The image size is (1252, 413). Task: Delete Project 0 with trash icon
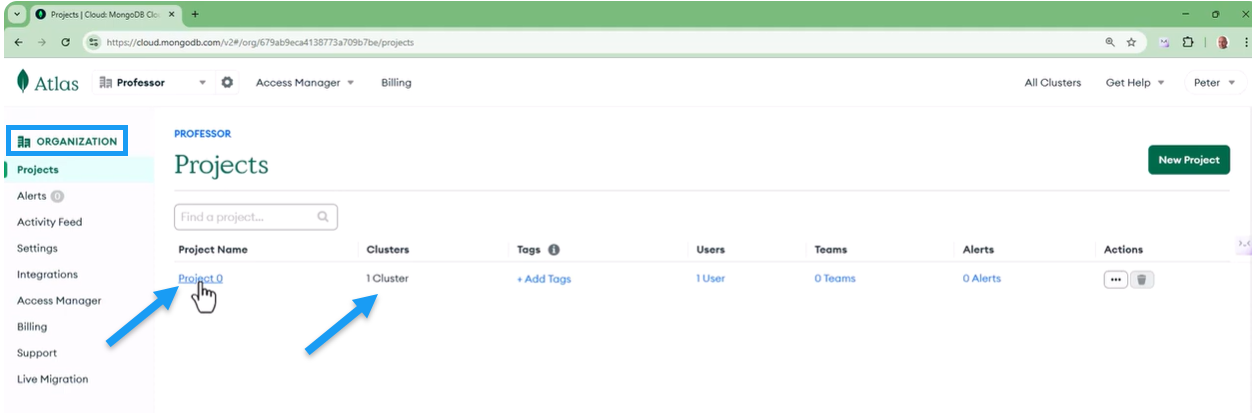point(1143,279)
